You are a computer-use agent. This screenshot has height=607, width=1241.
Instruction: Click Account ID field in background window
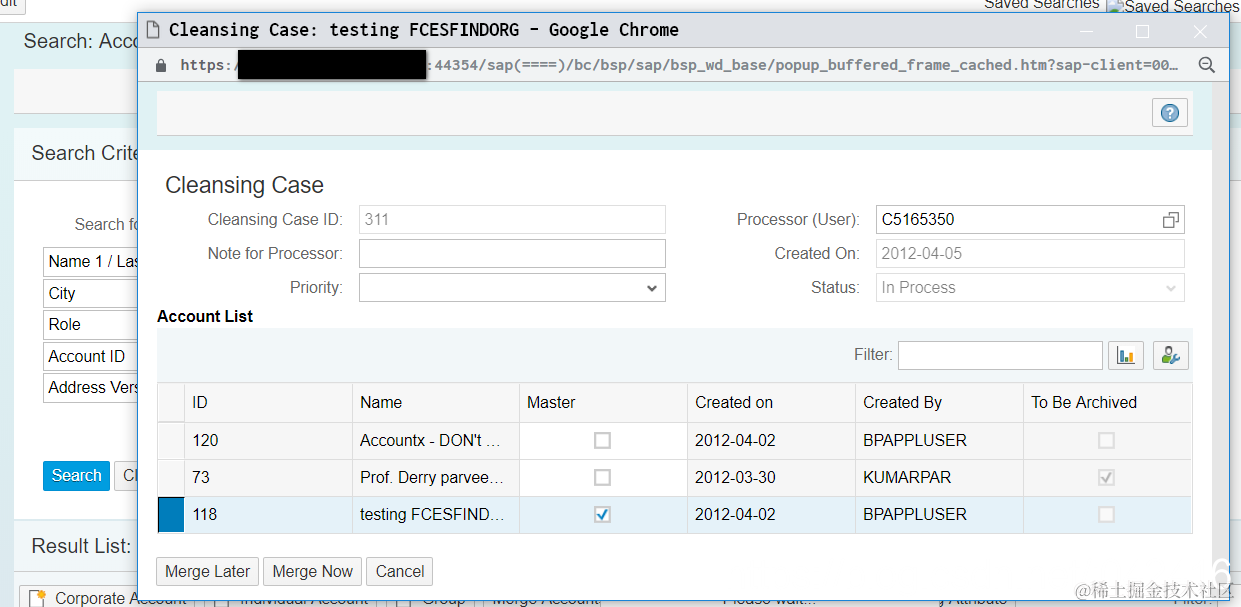[90, 356]
